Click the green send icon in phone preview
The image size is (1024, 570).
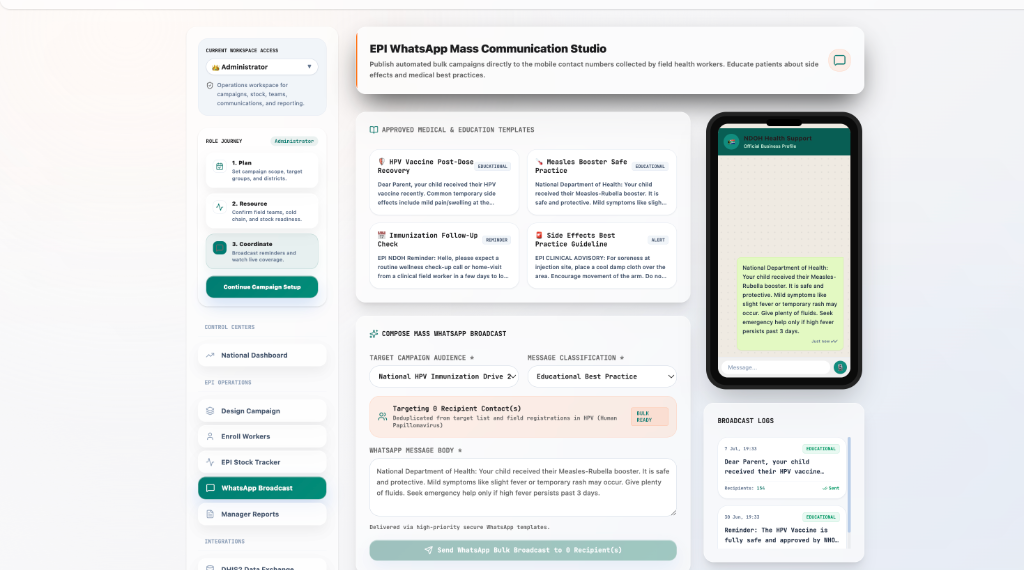click(x=840, y=367)
